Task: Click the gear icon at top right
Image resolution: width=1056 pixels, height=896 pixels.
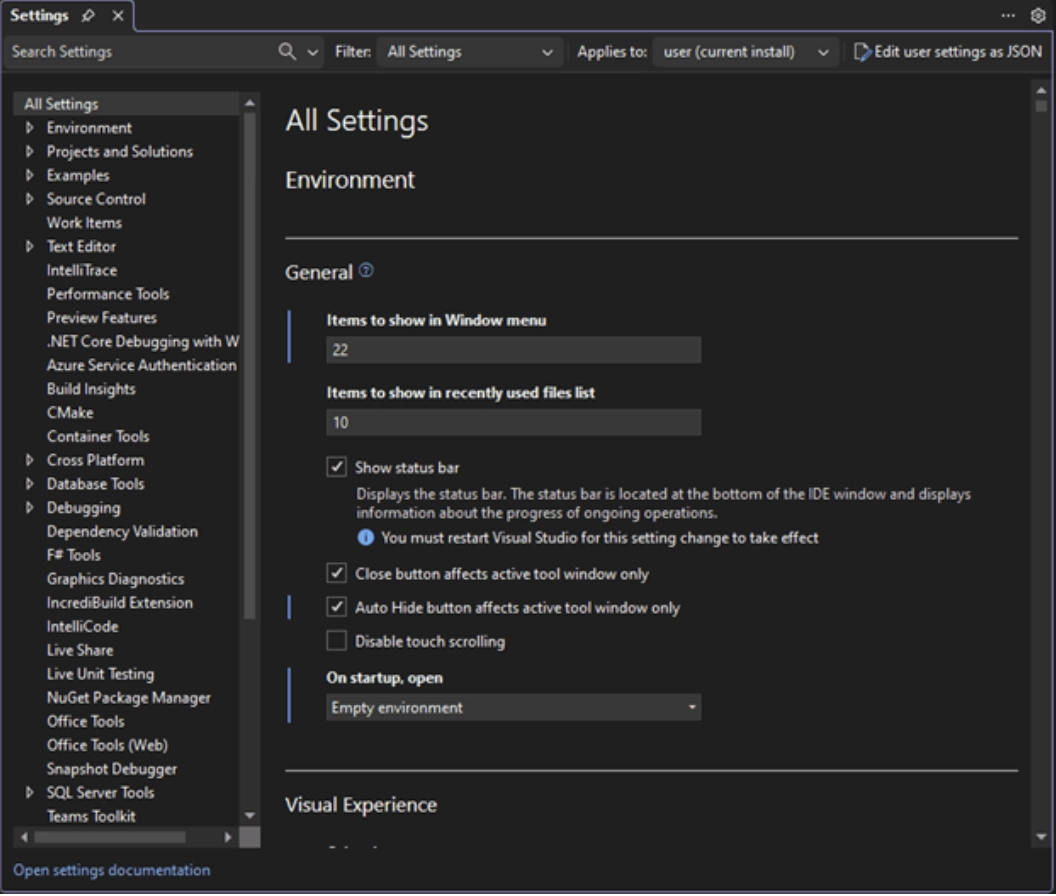Action: tap(1037, 16)
